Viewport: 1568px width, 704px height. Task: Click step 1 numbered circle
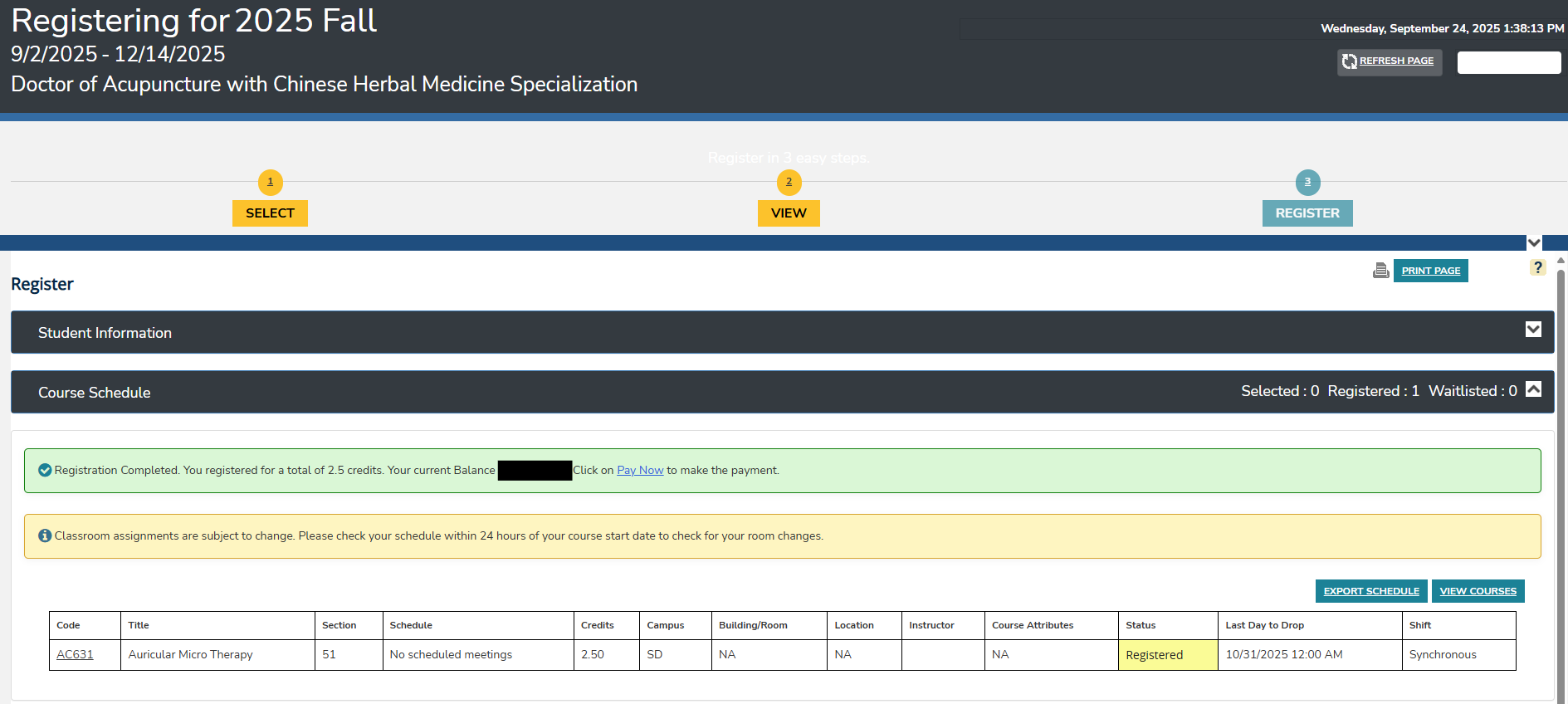[x=270, y=182]
